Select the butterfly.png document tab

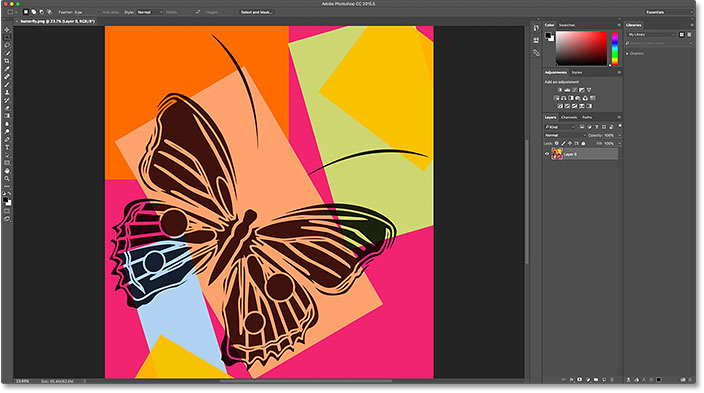(x=57, y=21)
